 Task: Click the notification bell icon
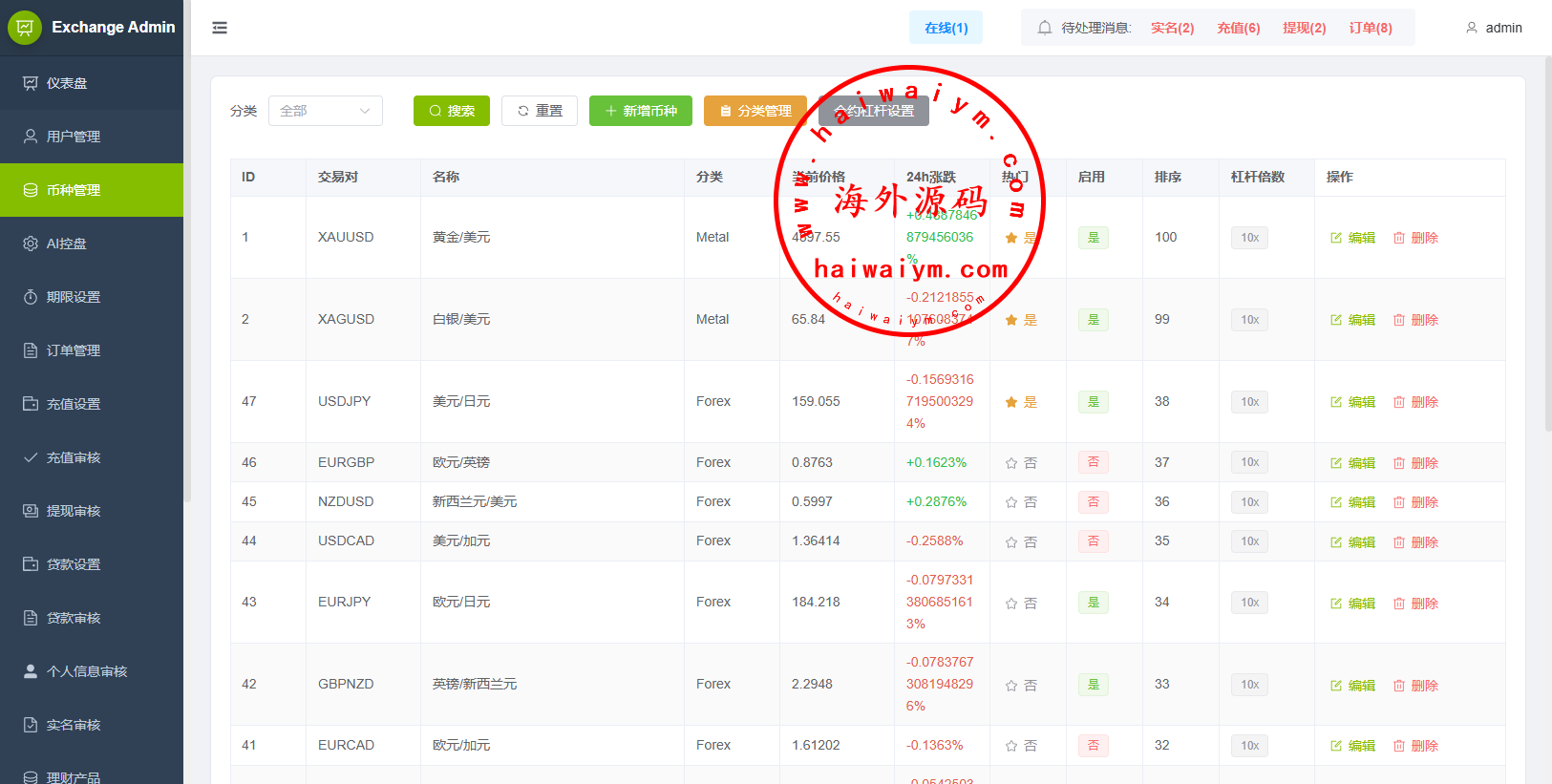(1045, 28)
